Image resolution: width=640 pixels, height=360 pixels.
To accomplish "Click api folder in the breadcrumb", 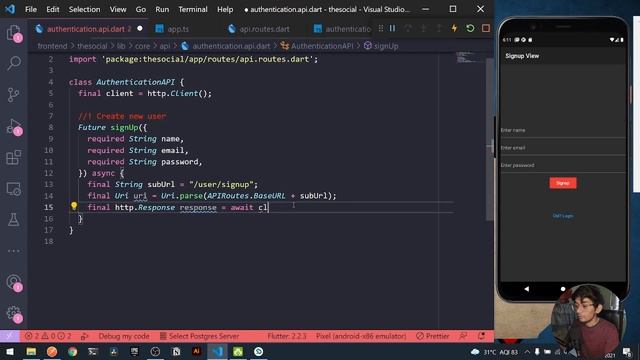I will tap(164, 46).
